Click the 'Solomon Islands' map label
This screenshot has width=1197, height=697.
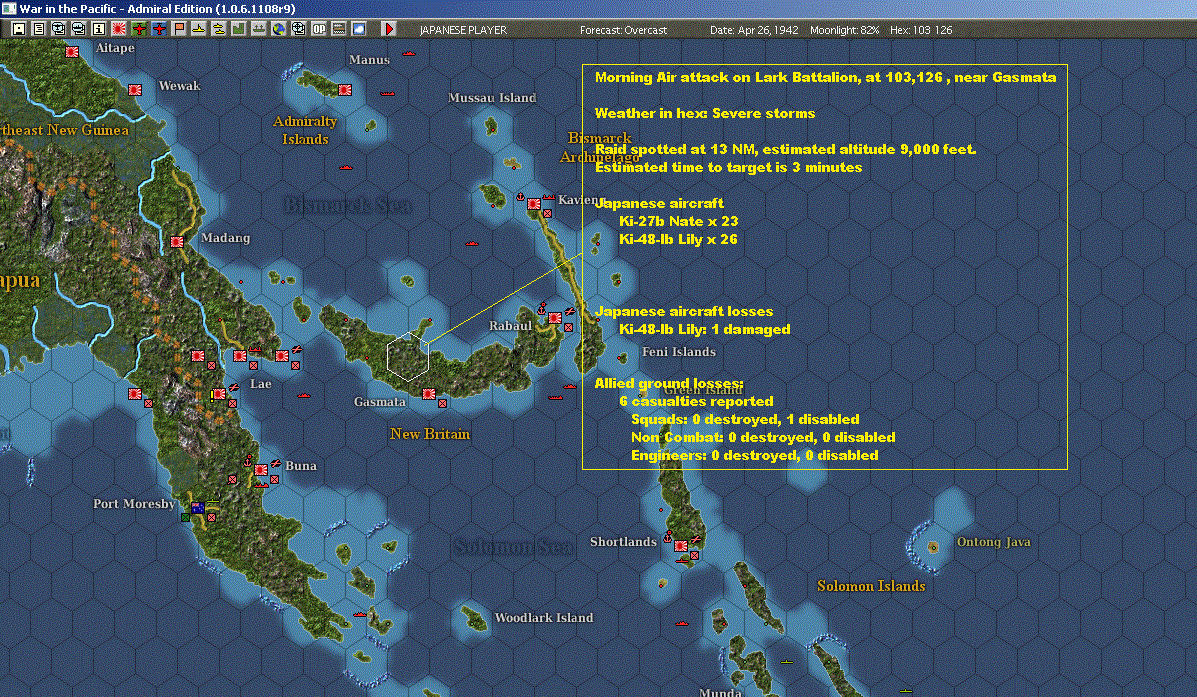(871, 586)
